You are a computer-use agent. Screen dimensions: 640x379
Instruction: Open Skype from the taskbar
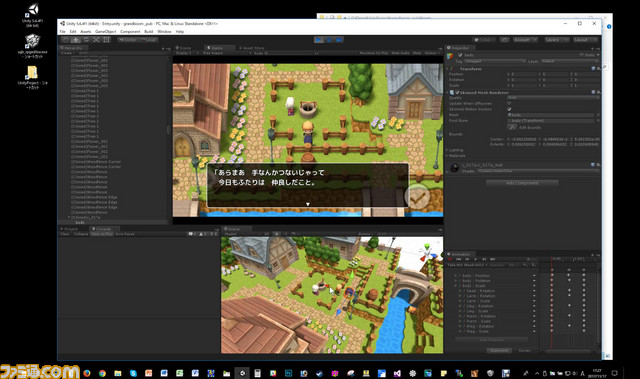133,373
